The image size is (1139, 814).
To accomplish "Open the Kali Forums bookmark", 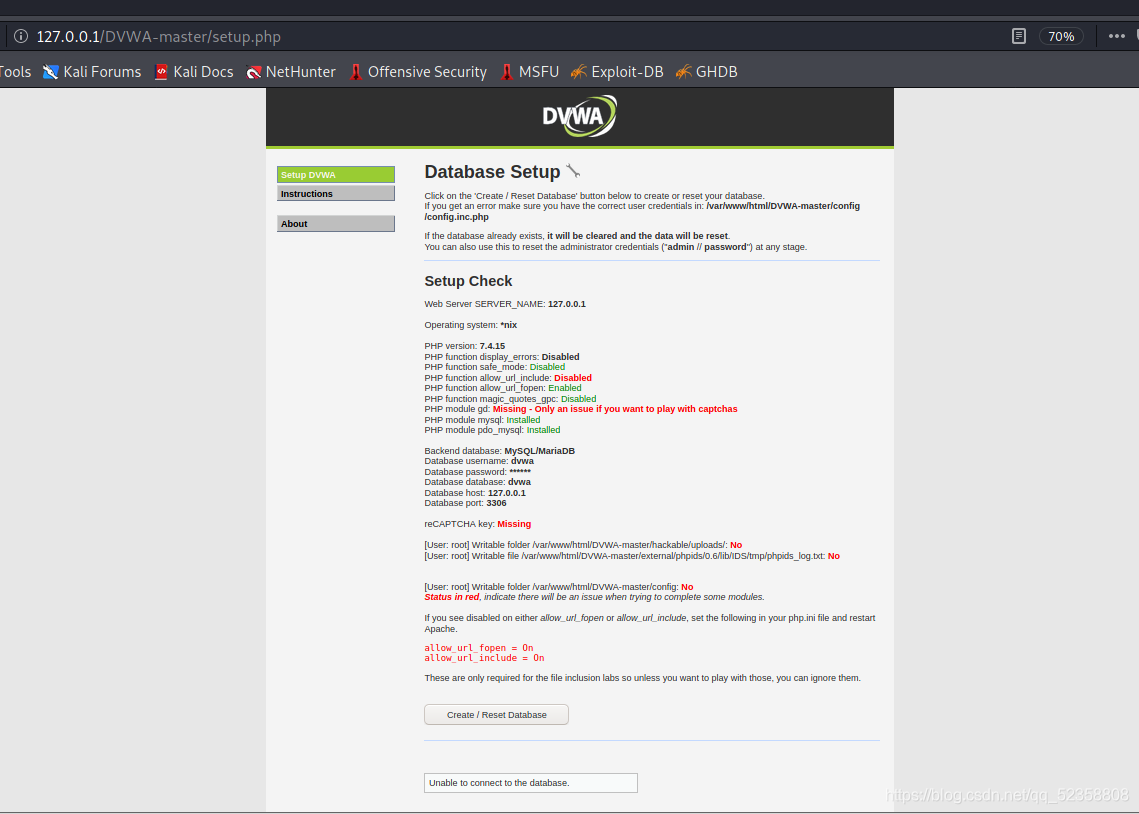I will [x=92, y=72].
